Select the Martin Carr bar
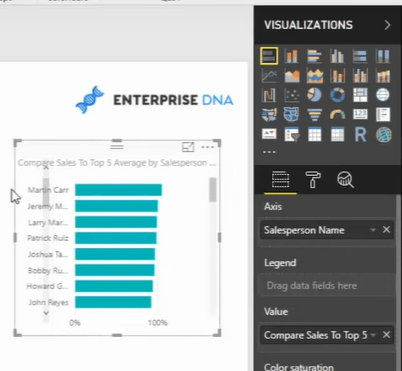The width and height of the screenshot is (402, 371). 118,190
